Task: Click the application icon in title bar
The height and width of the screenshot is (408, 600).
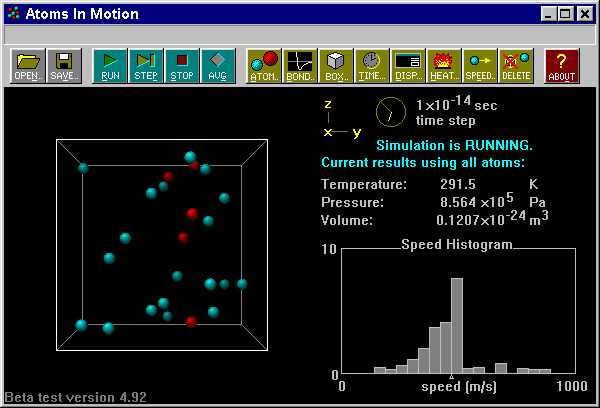Action: coord(12,14)
